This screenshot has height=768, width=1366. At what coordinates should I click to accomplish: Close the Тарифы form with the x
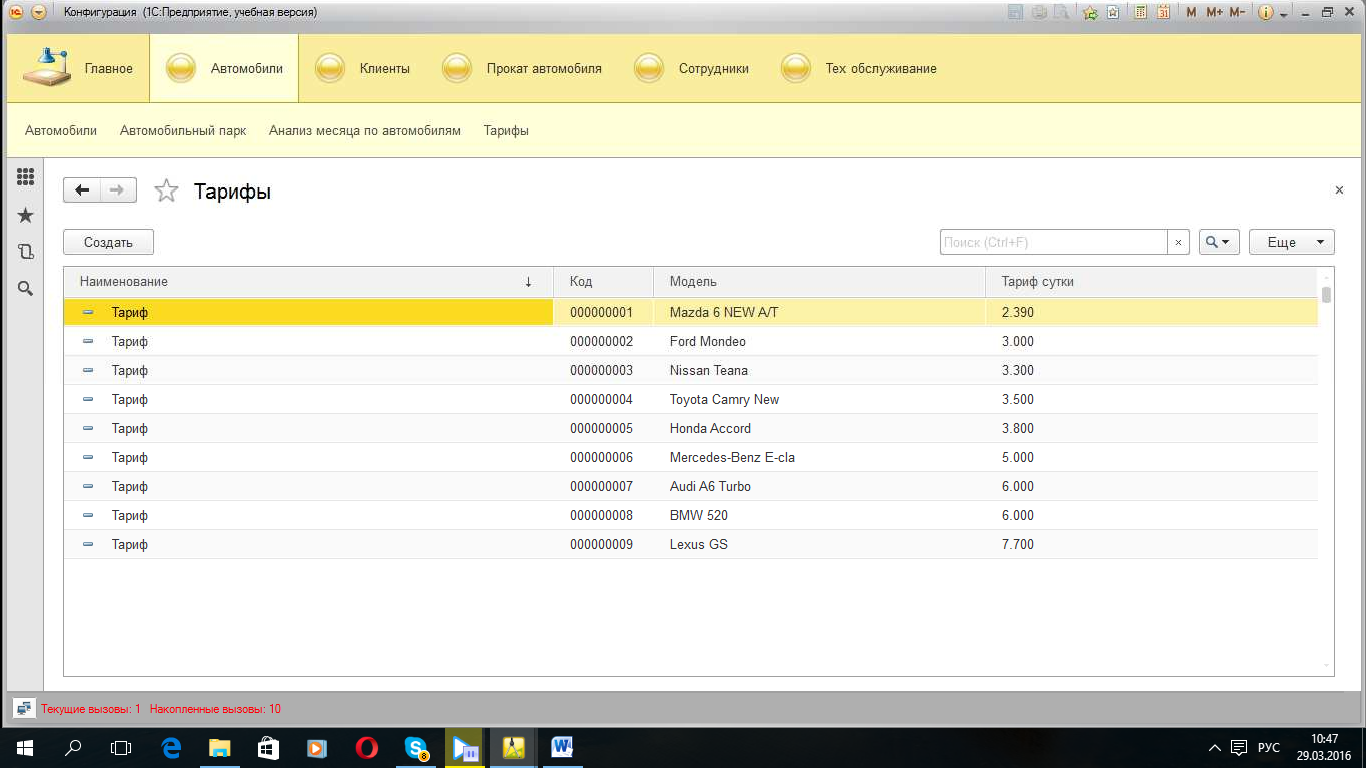(x=1339, y=190)
